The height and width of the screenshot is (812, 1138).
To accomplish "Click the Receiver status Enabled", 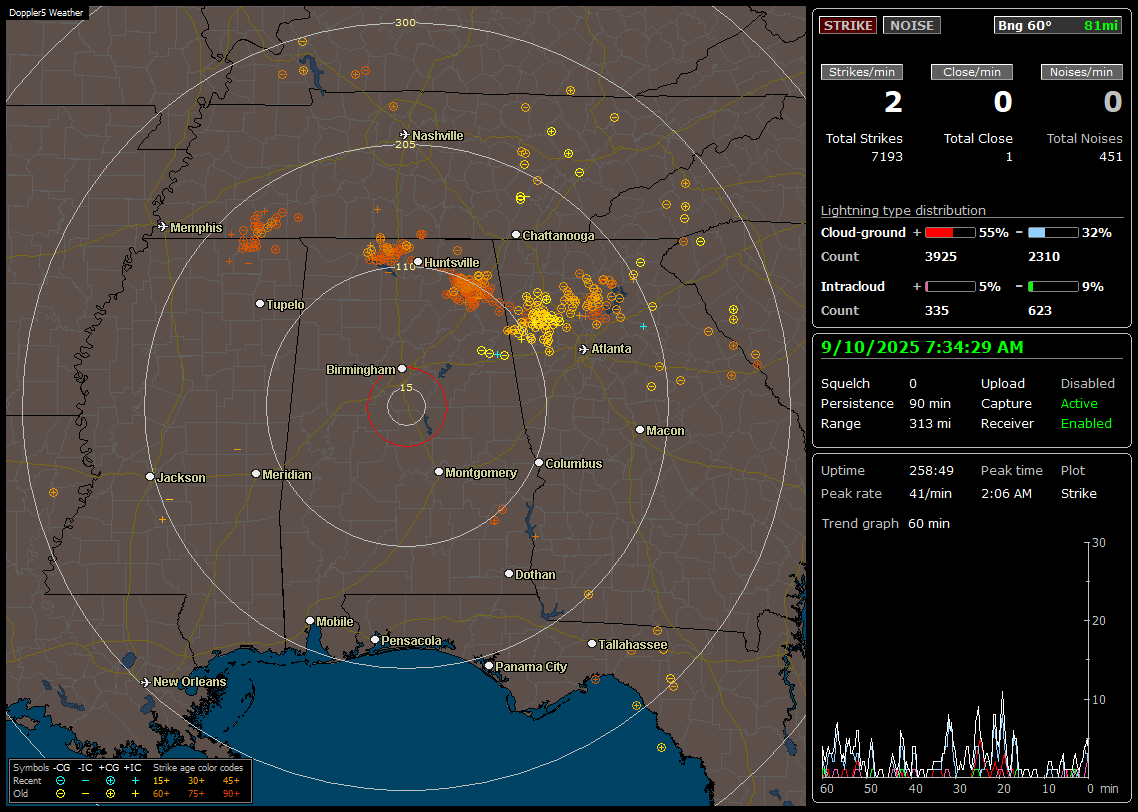I will point(1086,424).
